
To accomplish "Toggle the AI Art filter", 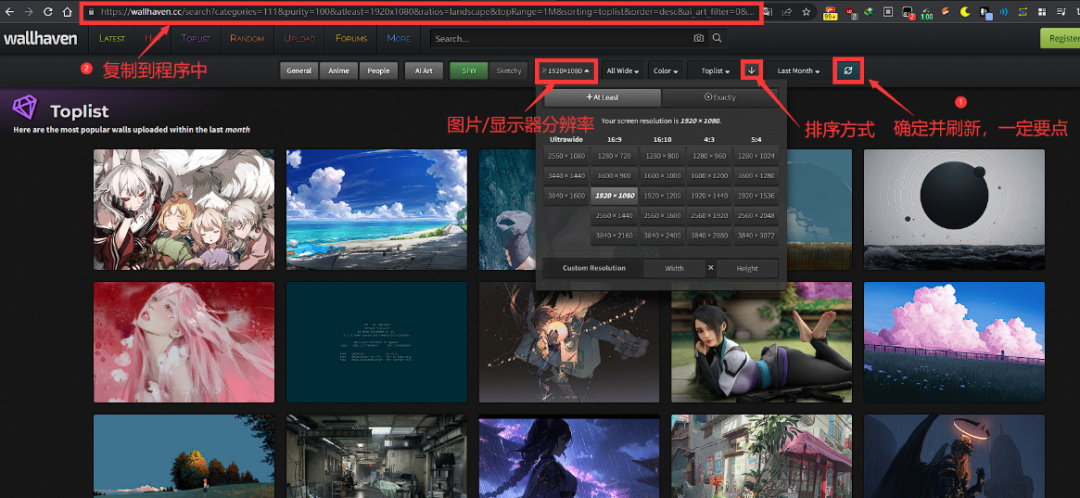I will coord(424,71).
